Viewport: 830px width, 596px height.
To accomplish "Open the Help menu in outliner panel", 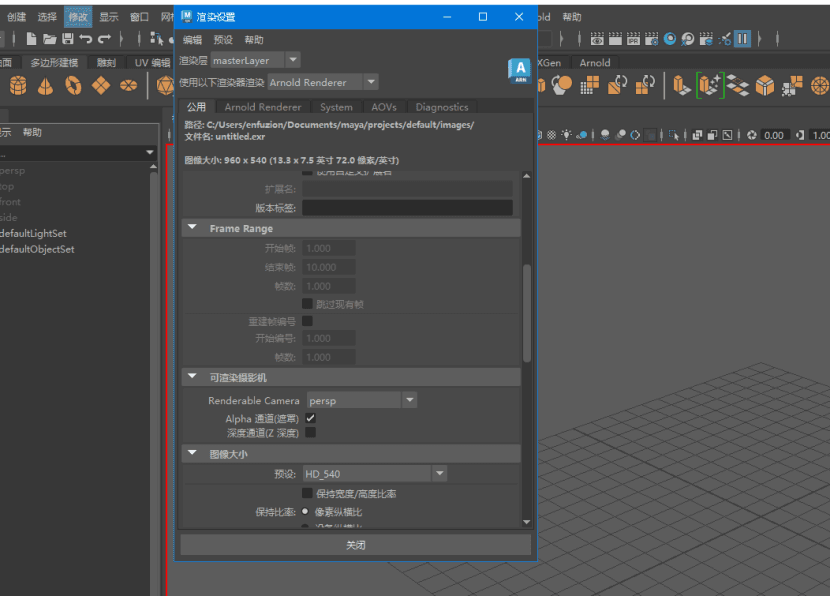I will pyautogui.click(x=32, y=132).
